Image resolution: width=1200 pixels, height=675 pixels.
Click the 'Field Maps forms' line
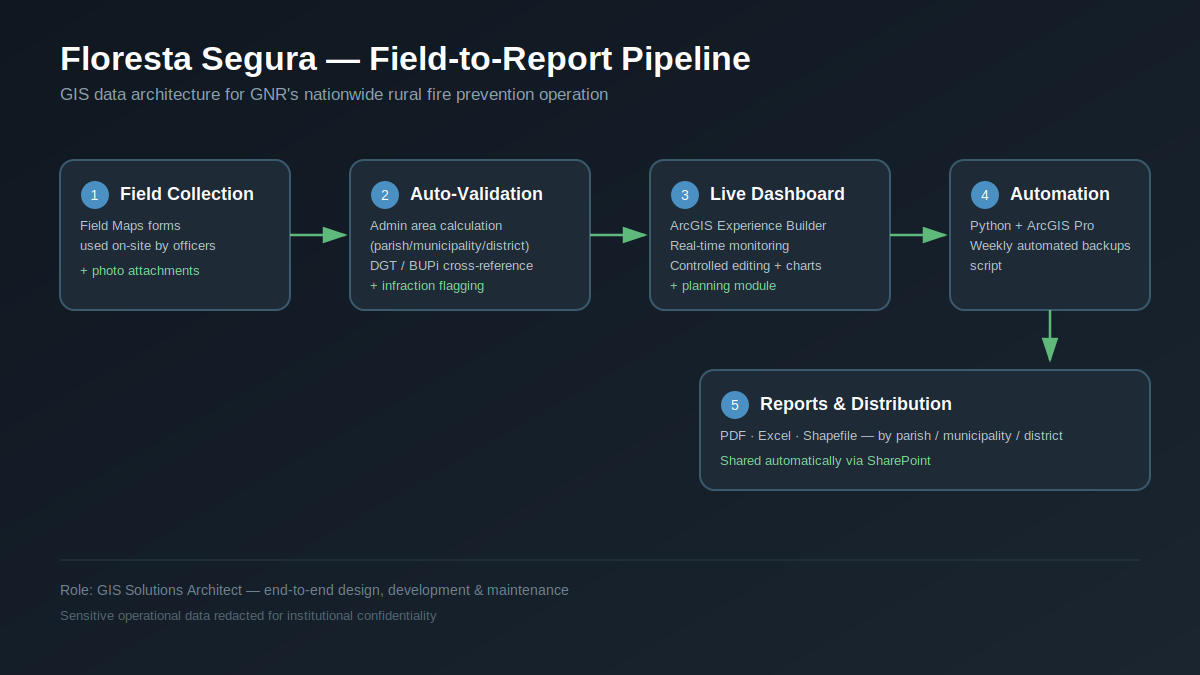tap(130, 226)
